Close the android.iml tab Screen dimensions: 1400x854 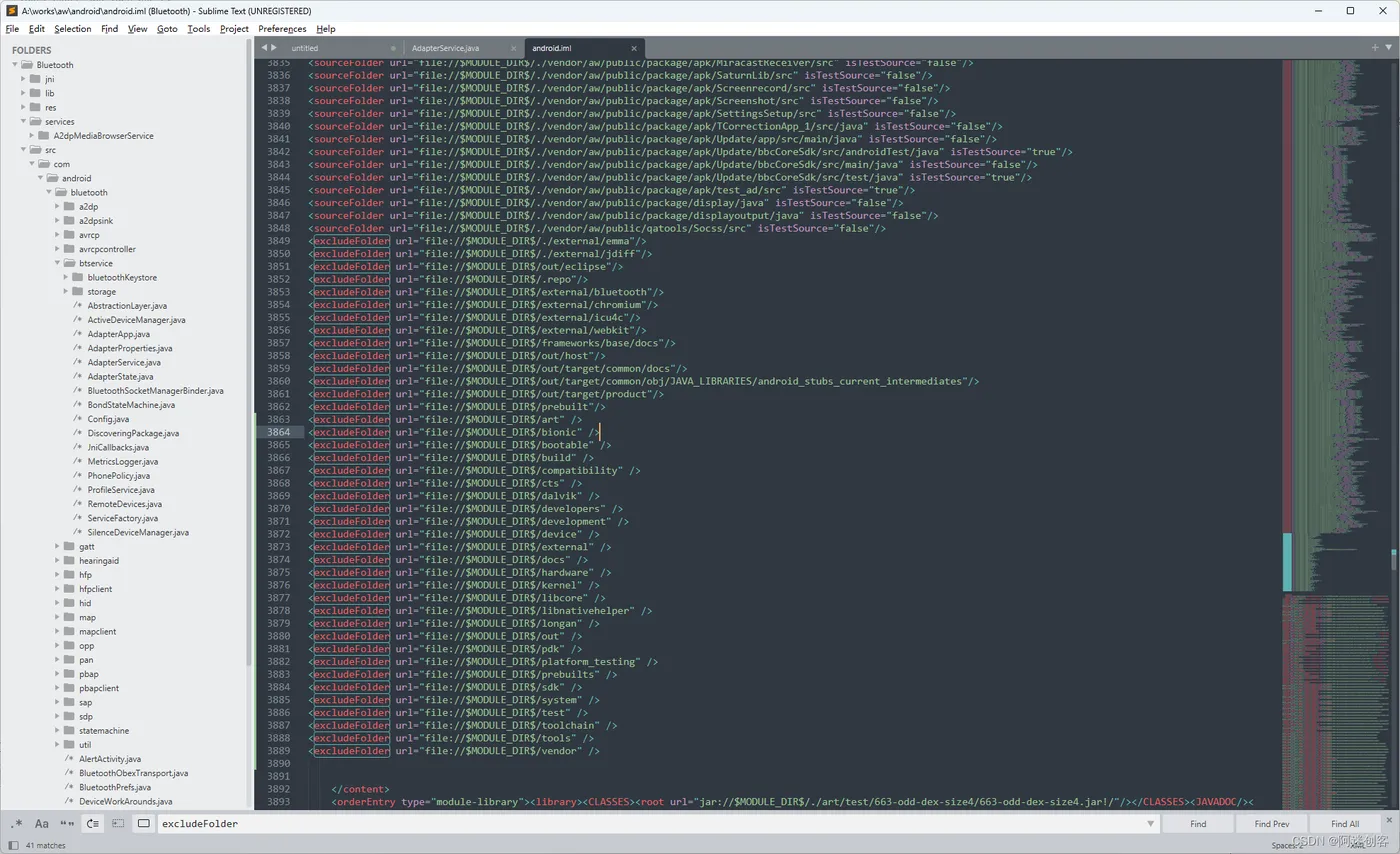(x=634, y=48)
